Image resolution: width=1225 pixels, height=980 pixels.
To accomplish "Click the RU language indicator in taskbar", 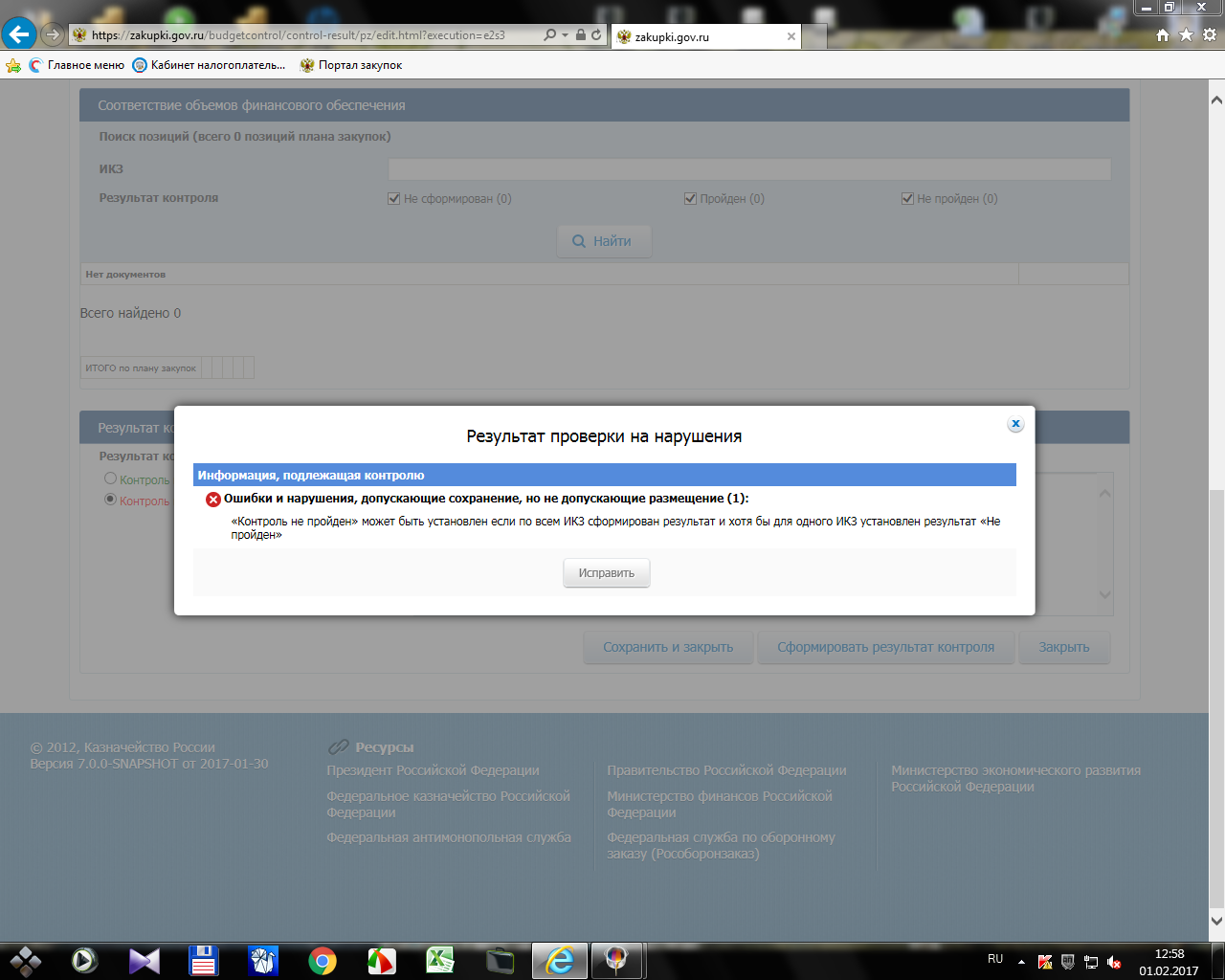I will (995, 959).
